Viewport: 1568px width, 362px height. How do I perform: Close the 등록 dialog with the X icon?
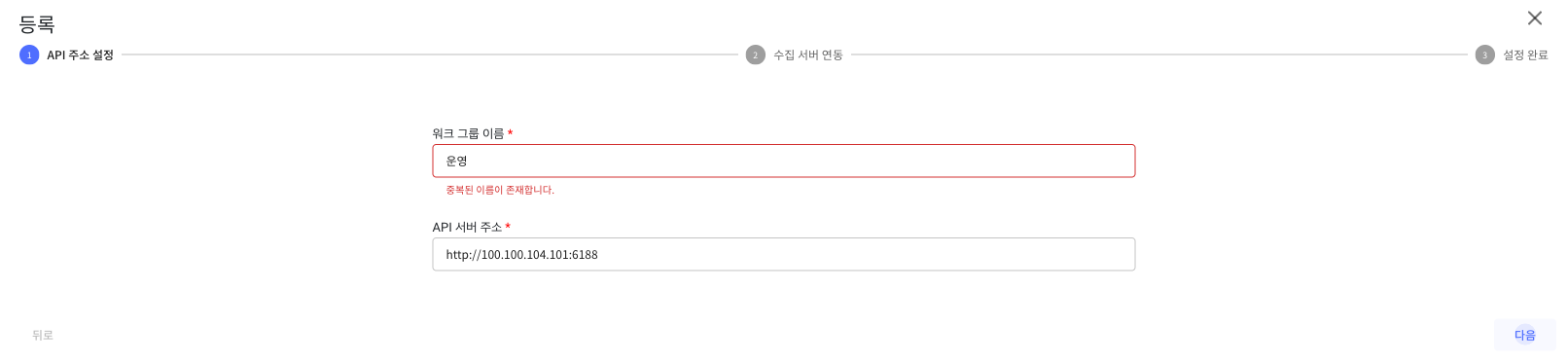1535,18
